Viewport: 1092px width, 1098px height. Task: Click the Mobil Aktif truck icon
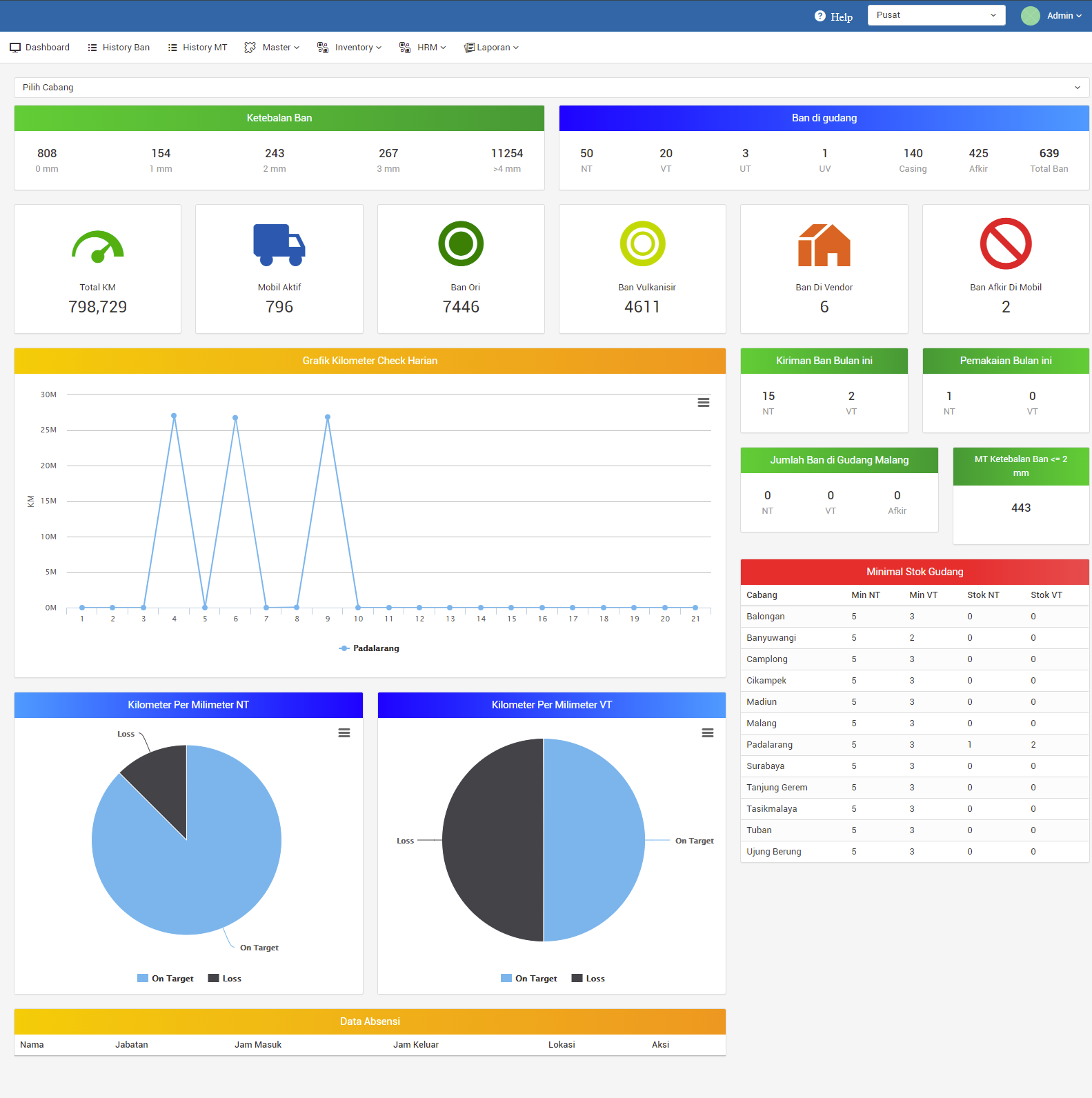tap(279, 245)
